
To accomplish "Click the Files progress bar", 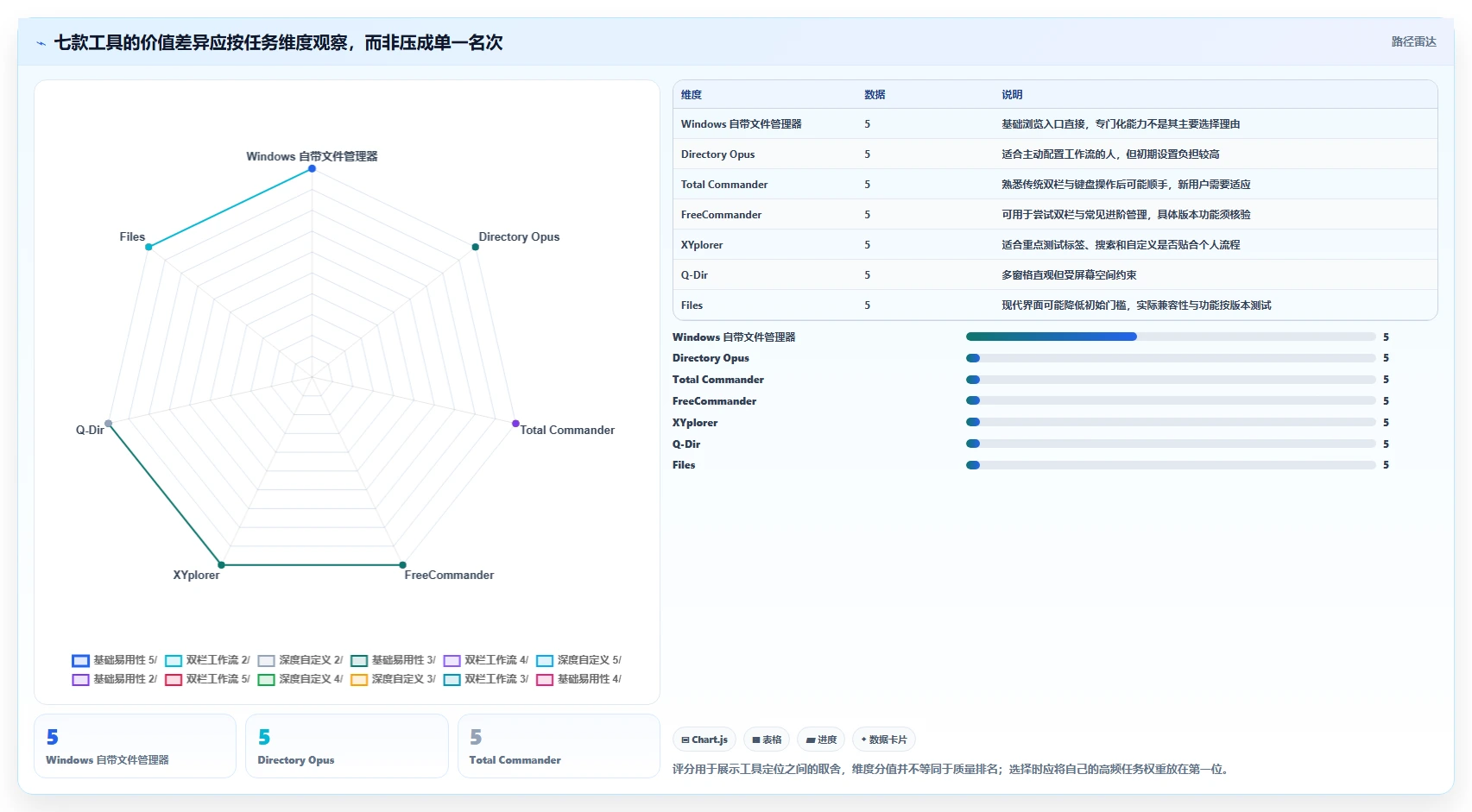I will coord(1171,465).
